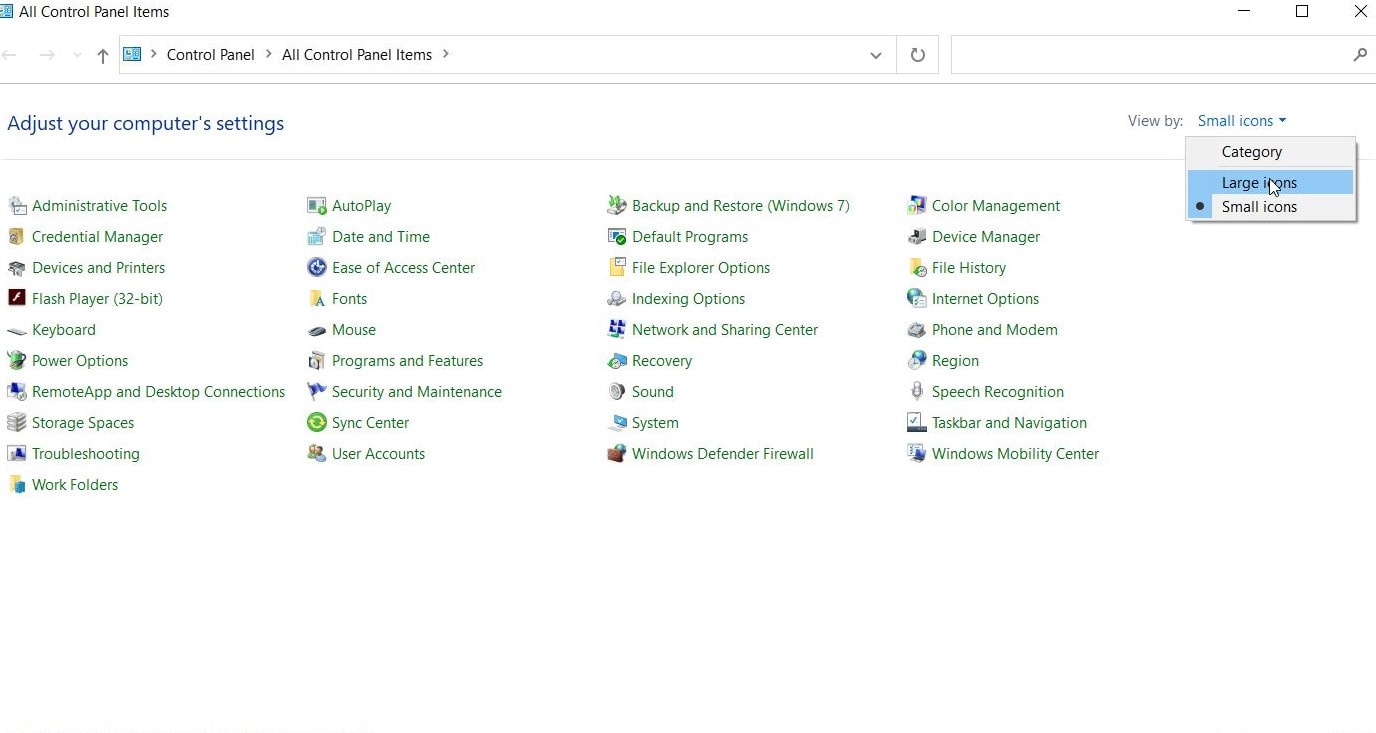Click the search magnifier icon
The image size is (1376, 733).
click(1360, 55)
